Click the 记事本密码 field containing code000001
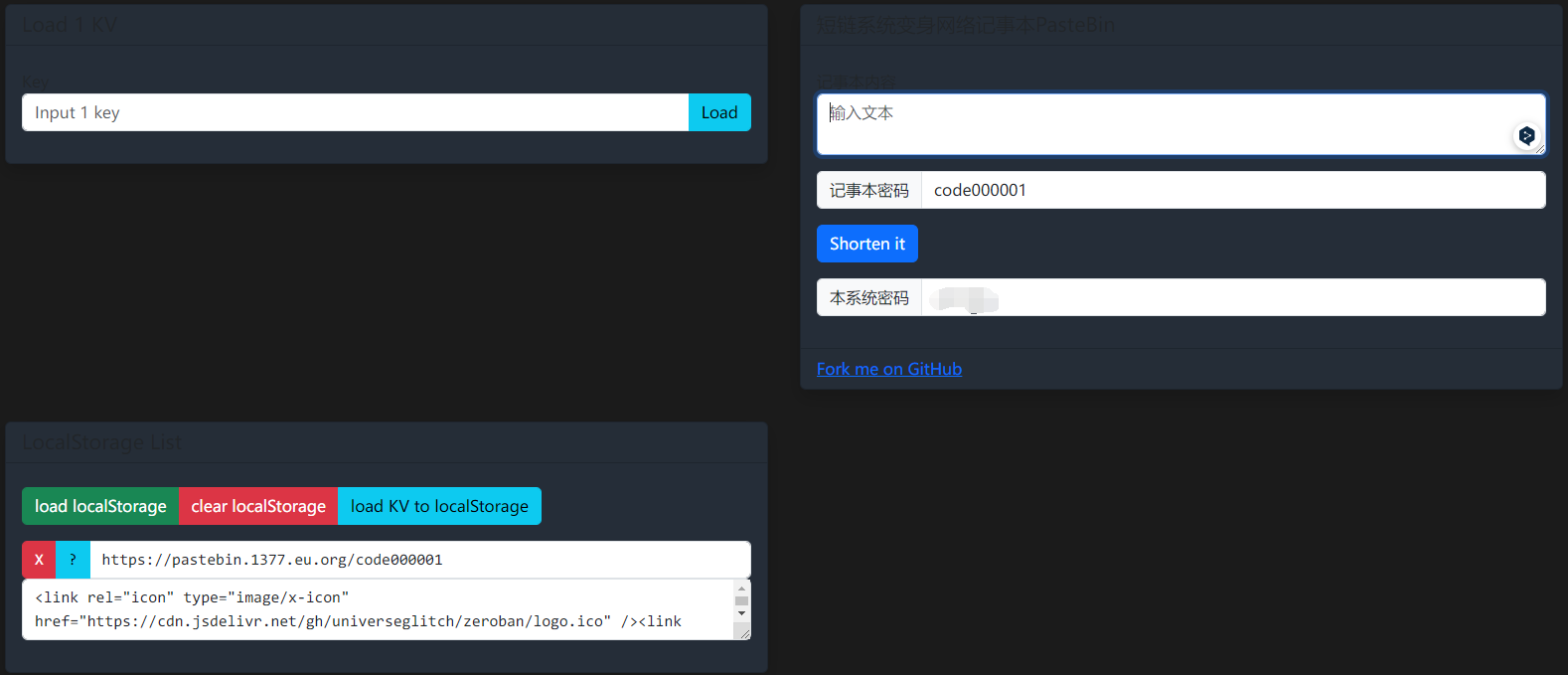The height and width of the screenshot is (675, 1568). click(1233, 190)
